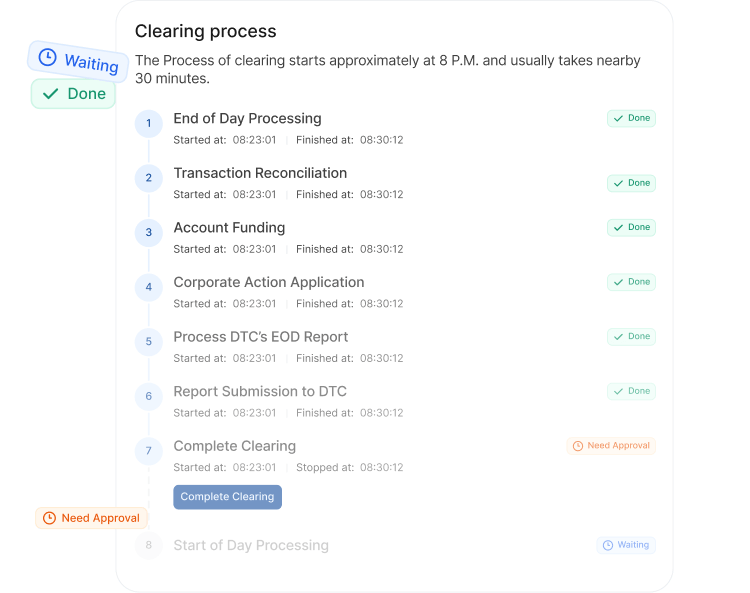The width and height of the screenshot is (750, 593).
Task: Click the Complete Clearing blue button
Action: click(227, 497)
